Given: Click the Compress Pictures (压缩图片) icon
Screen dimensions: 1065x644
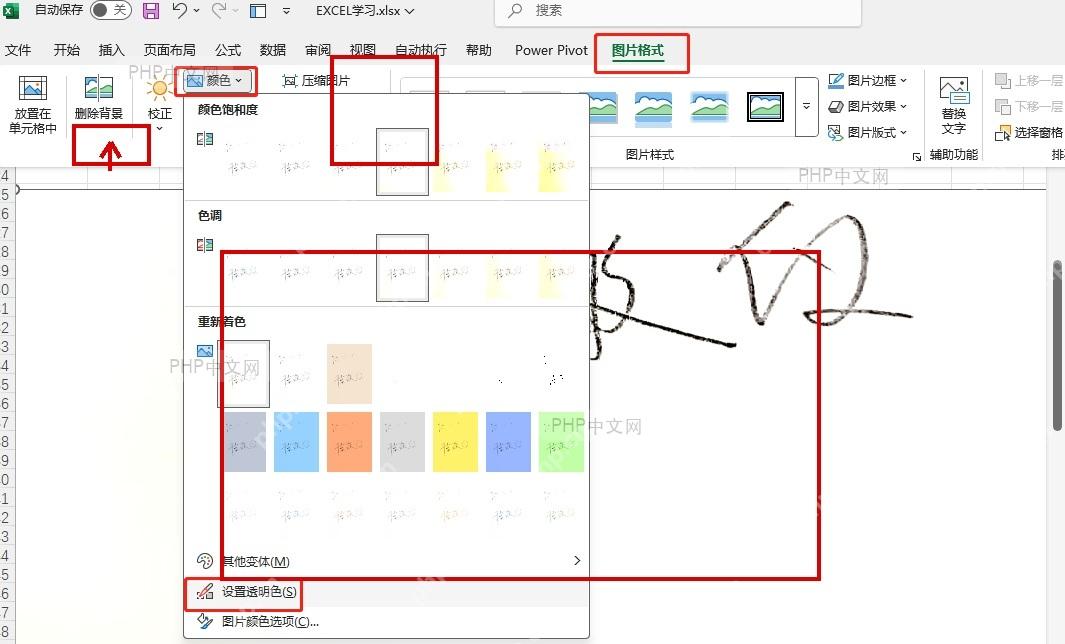Looking at the screenshot, I should point(290,81).
